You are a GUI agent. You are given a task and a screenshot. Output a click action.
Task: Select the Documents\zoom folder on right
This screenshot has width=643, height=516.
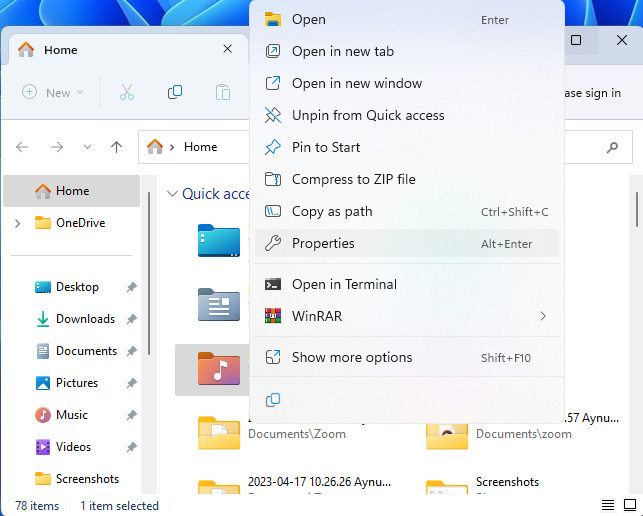click(x=447, y=436)
